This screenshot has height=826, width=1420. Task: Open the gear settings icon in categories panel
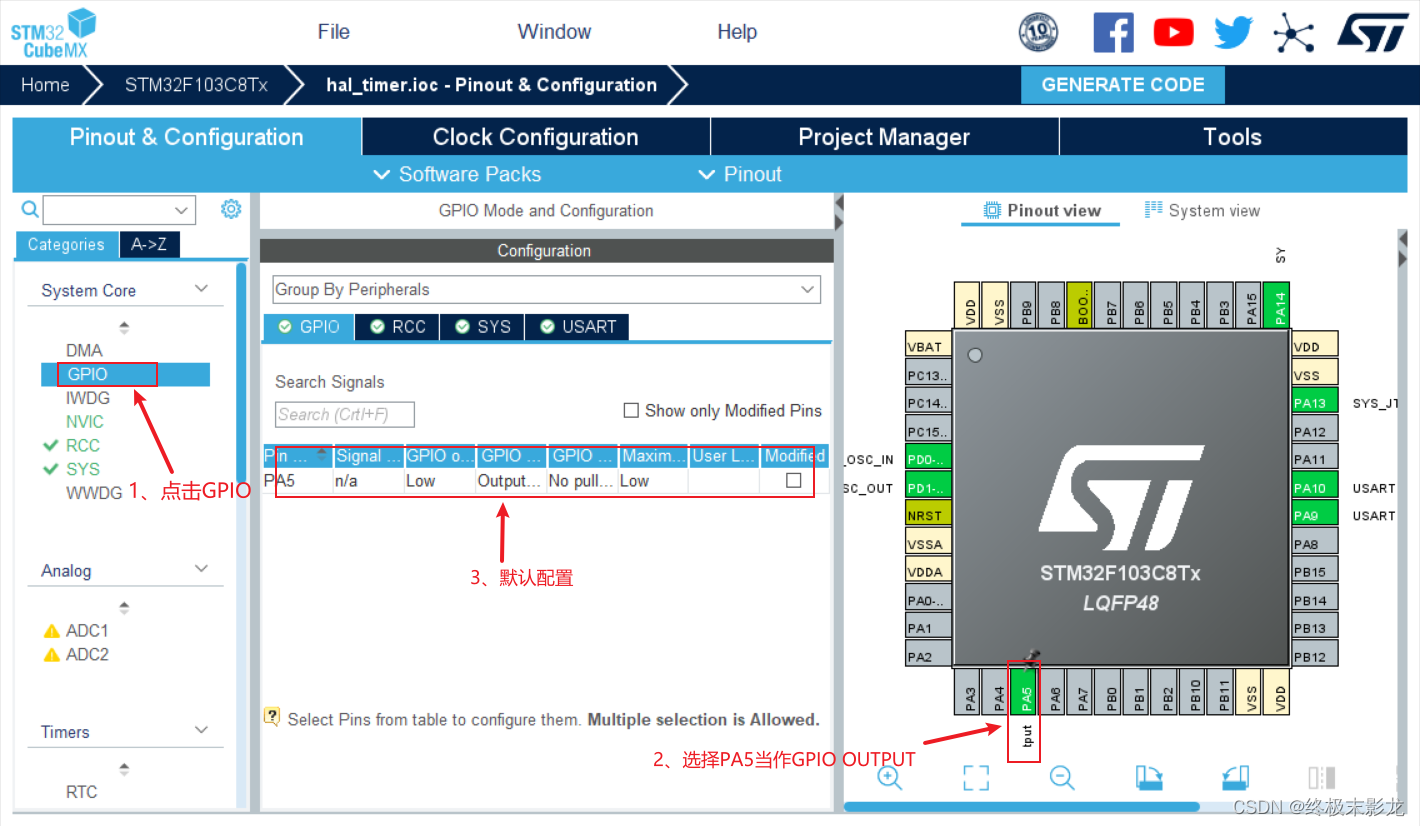pyautogui.click(x=231, y=208)
